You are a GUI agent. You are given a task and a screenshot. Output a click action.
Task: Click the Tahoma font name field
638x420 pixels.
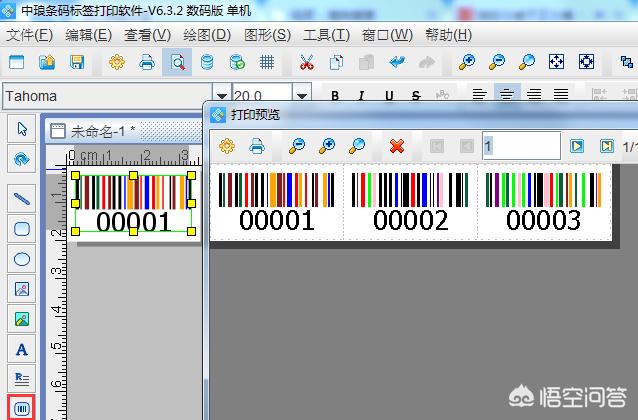coord(107,96)
